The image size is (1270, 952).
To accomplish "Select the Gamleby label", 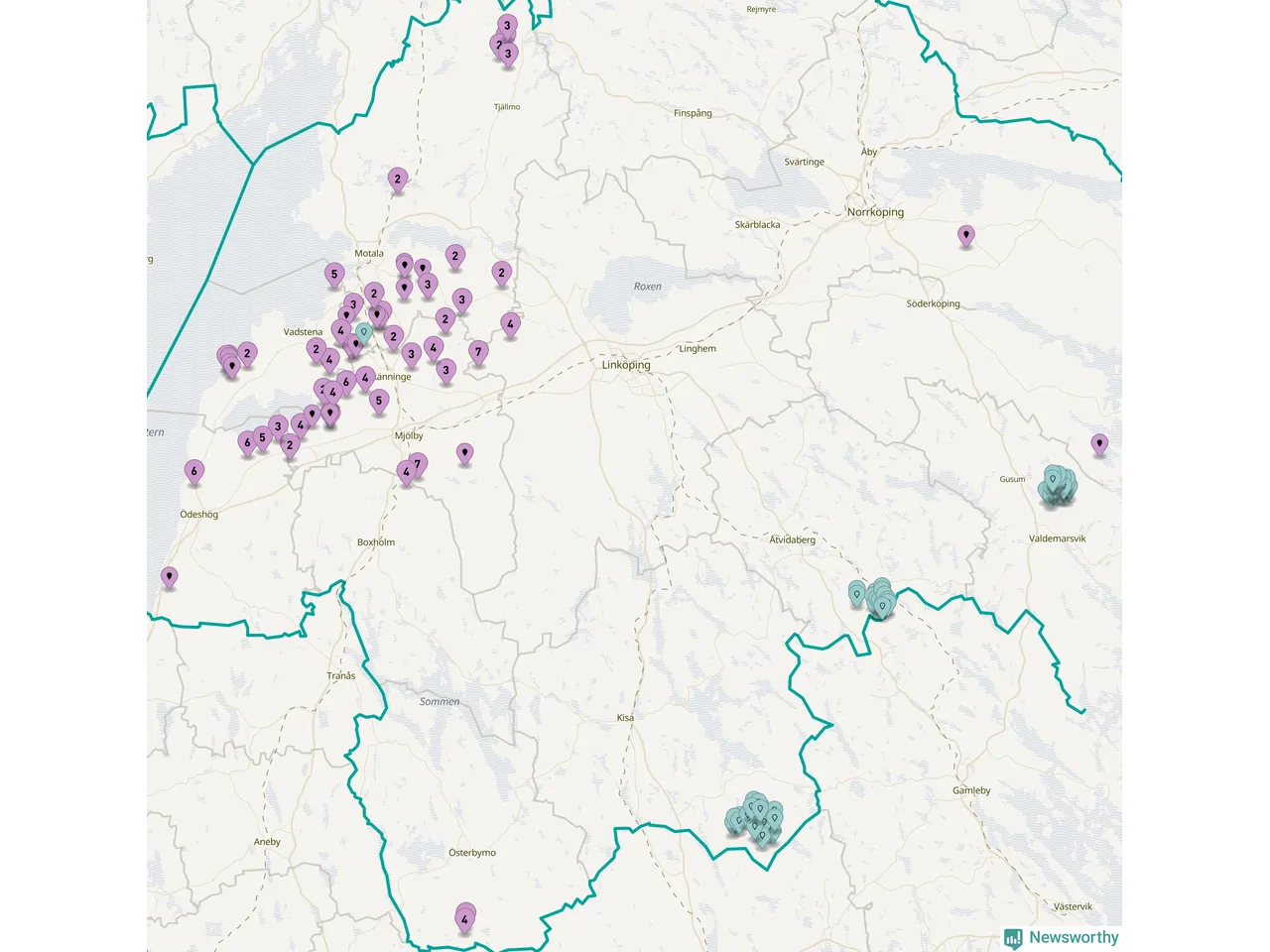I will pyautogui.click(x=971, y=791).
